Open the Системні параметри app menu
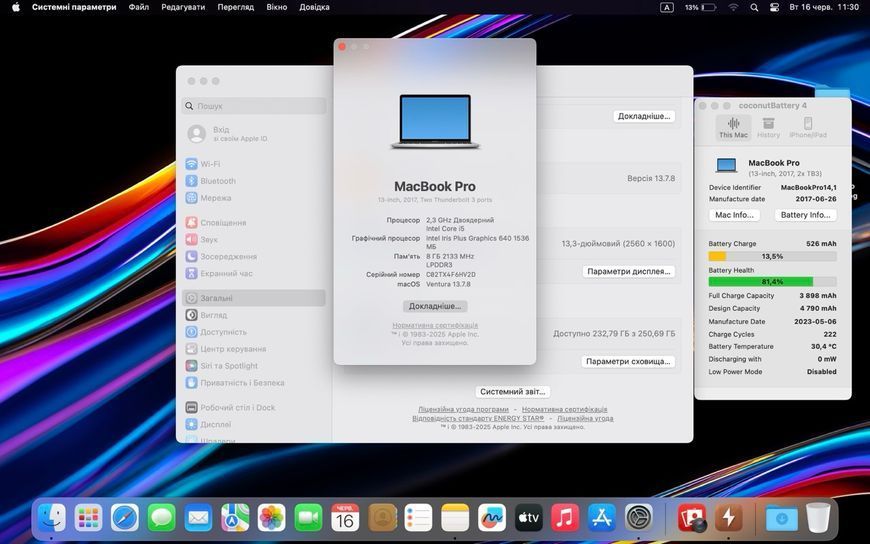The width and height of the screenshot is (870, 544). 74,7
